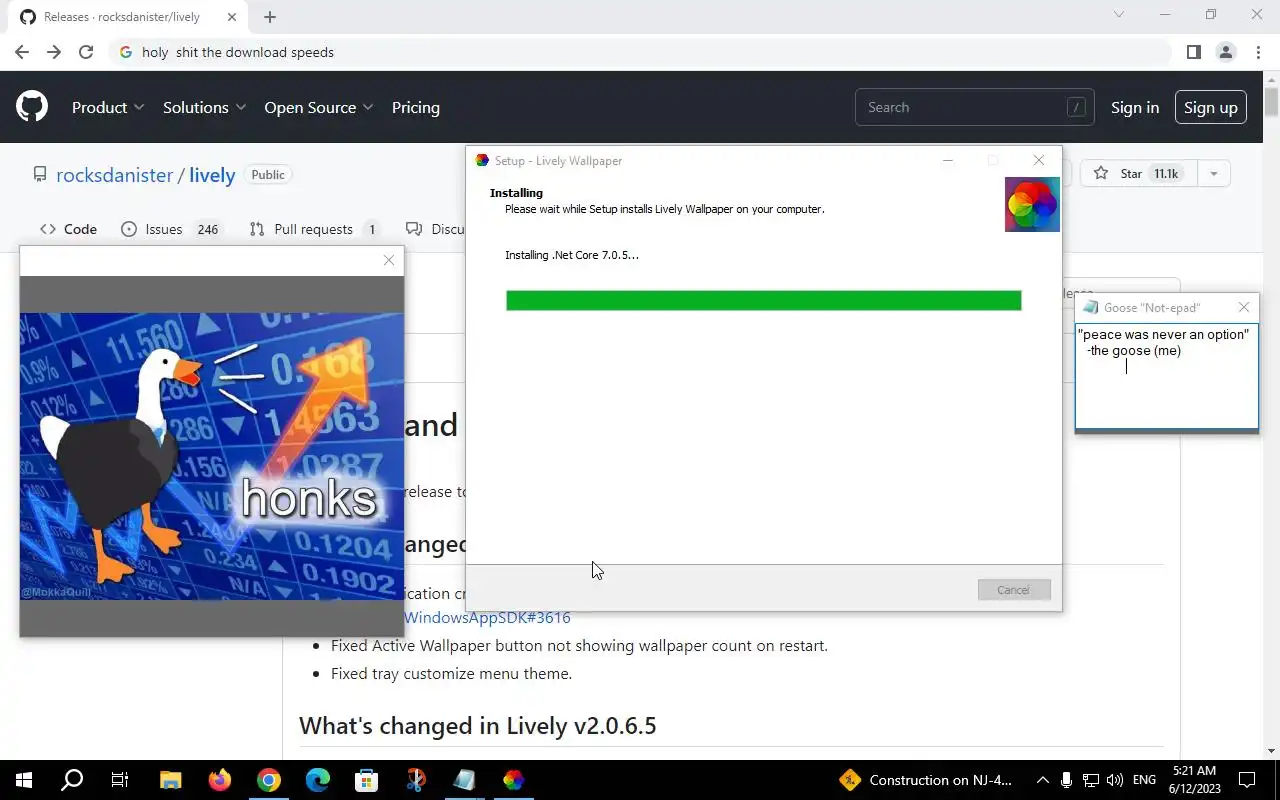The width and height of the screenshot is (1280, 800).
Task: Open File Explorer from taskbar
Action: (x=170, y=780)
